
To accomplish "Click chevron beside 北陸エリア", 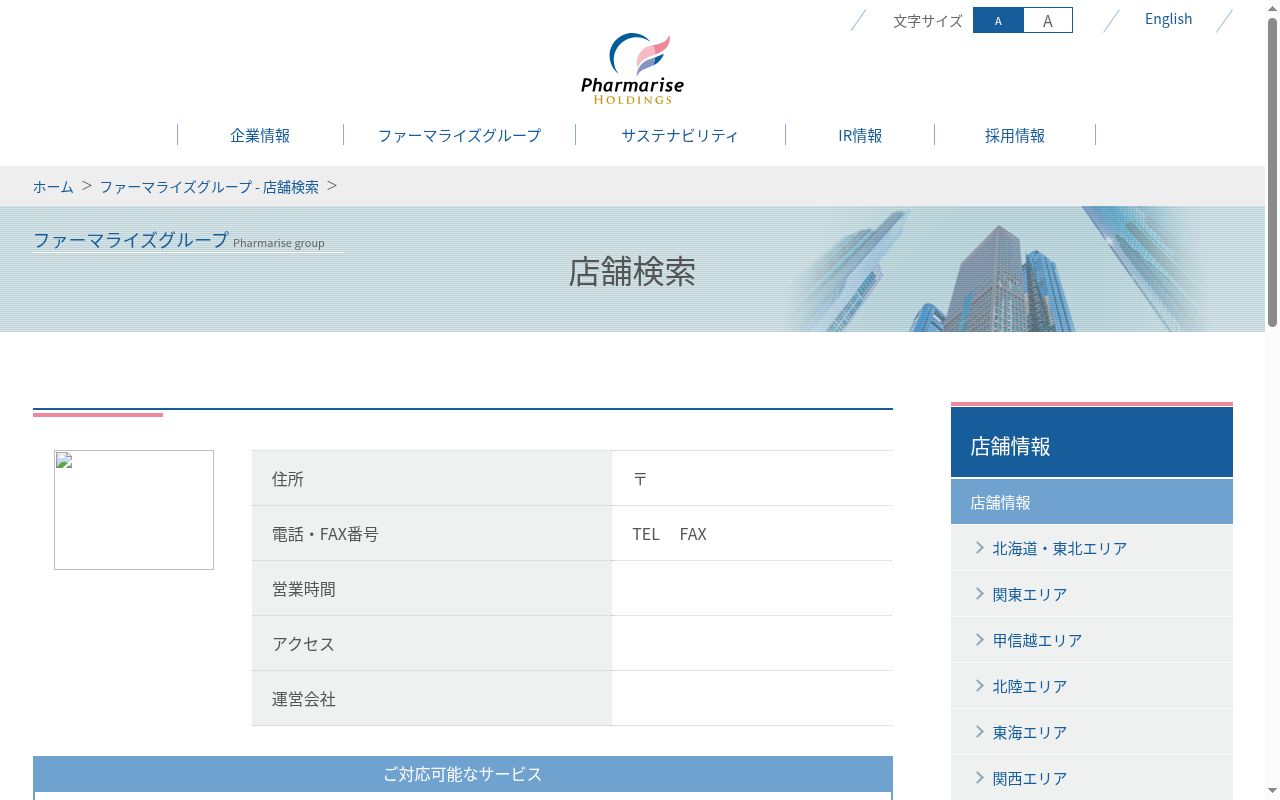I will coord(980,686).
